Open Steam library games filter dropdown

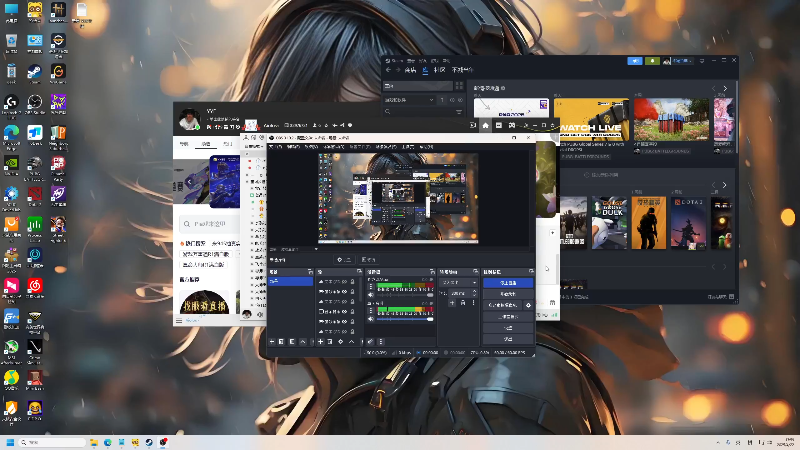point(409,100)
